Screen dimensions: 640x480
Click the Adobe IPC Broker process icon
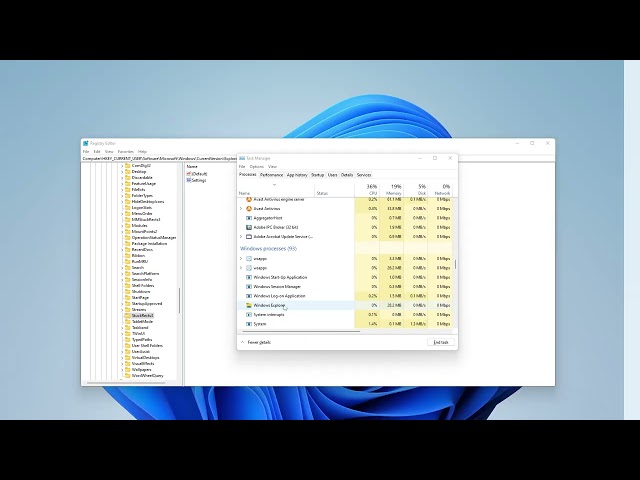tap(249, 227)
